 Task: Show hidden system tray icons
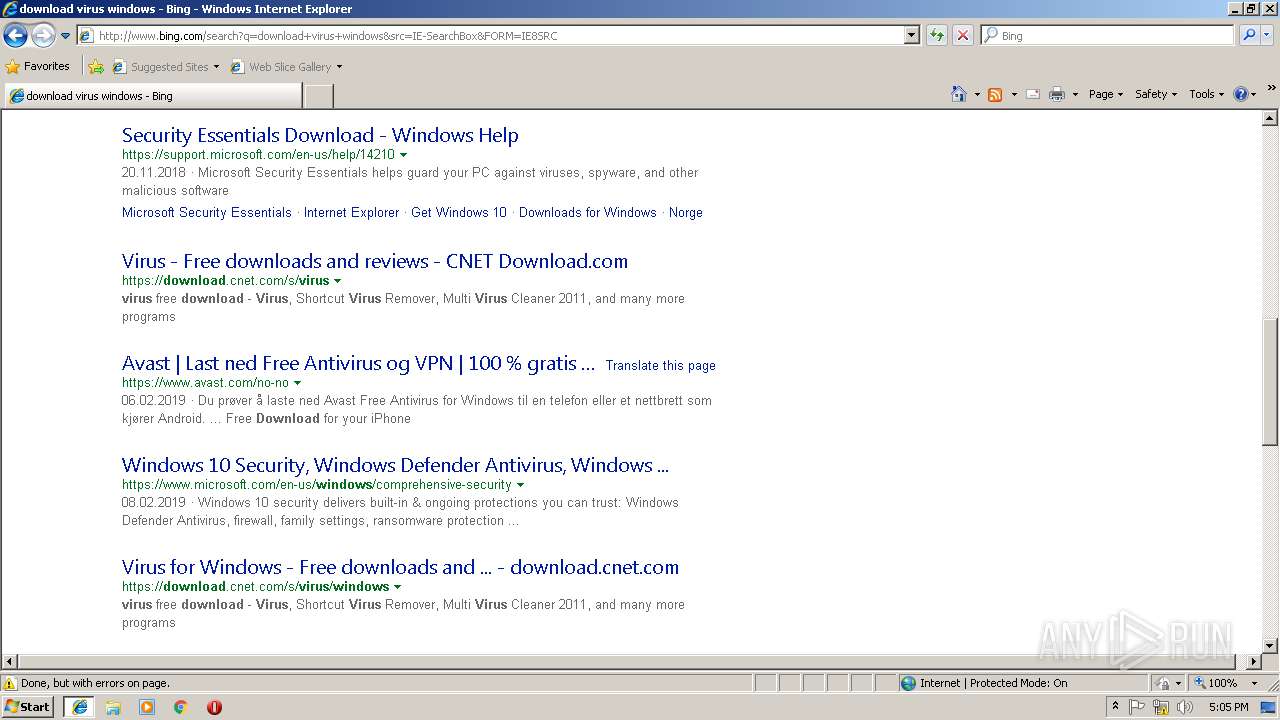1115,707
